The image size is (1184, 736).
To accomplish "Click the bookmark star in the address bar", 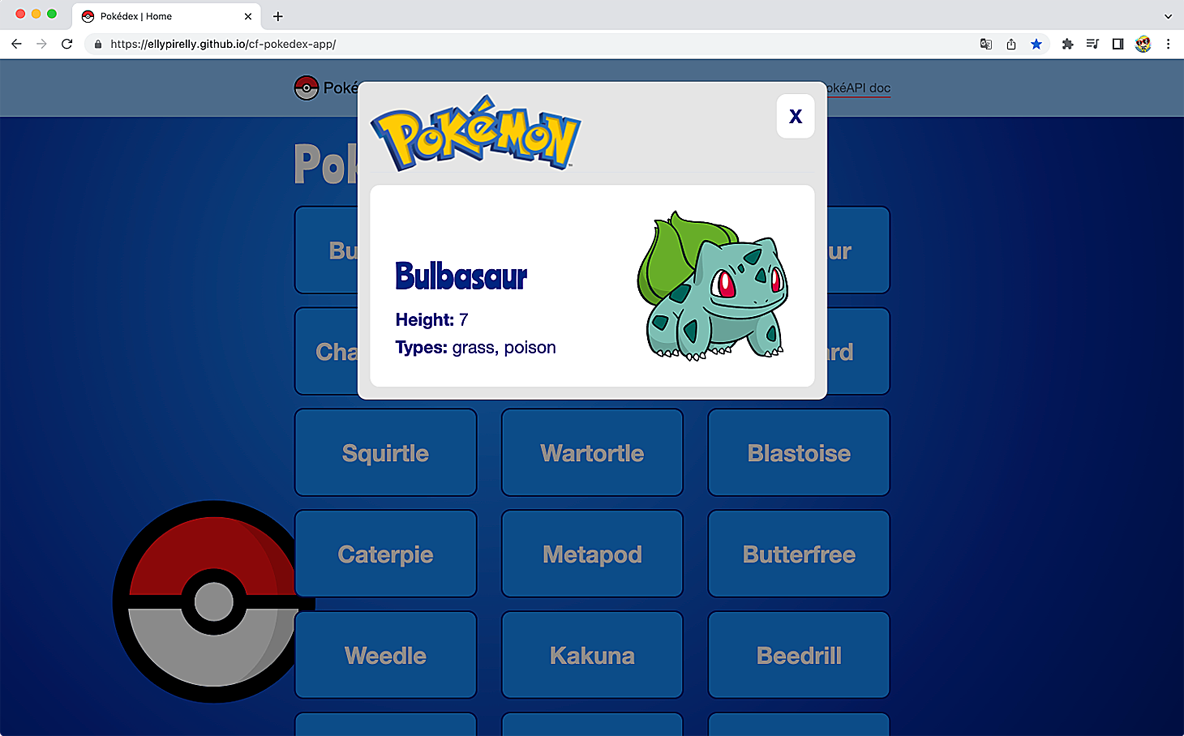I will pyautogui.click(x=1036, y=44).
